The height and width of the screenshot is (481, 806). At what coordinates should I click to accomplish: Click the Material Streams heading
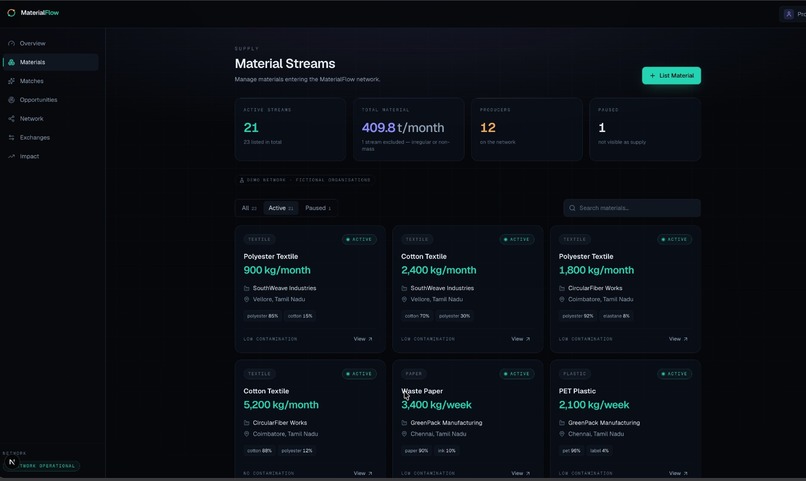point(285,64)
